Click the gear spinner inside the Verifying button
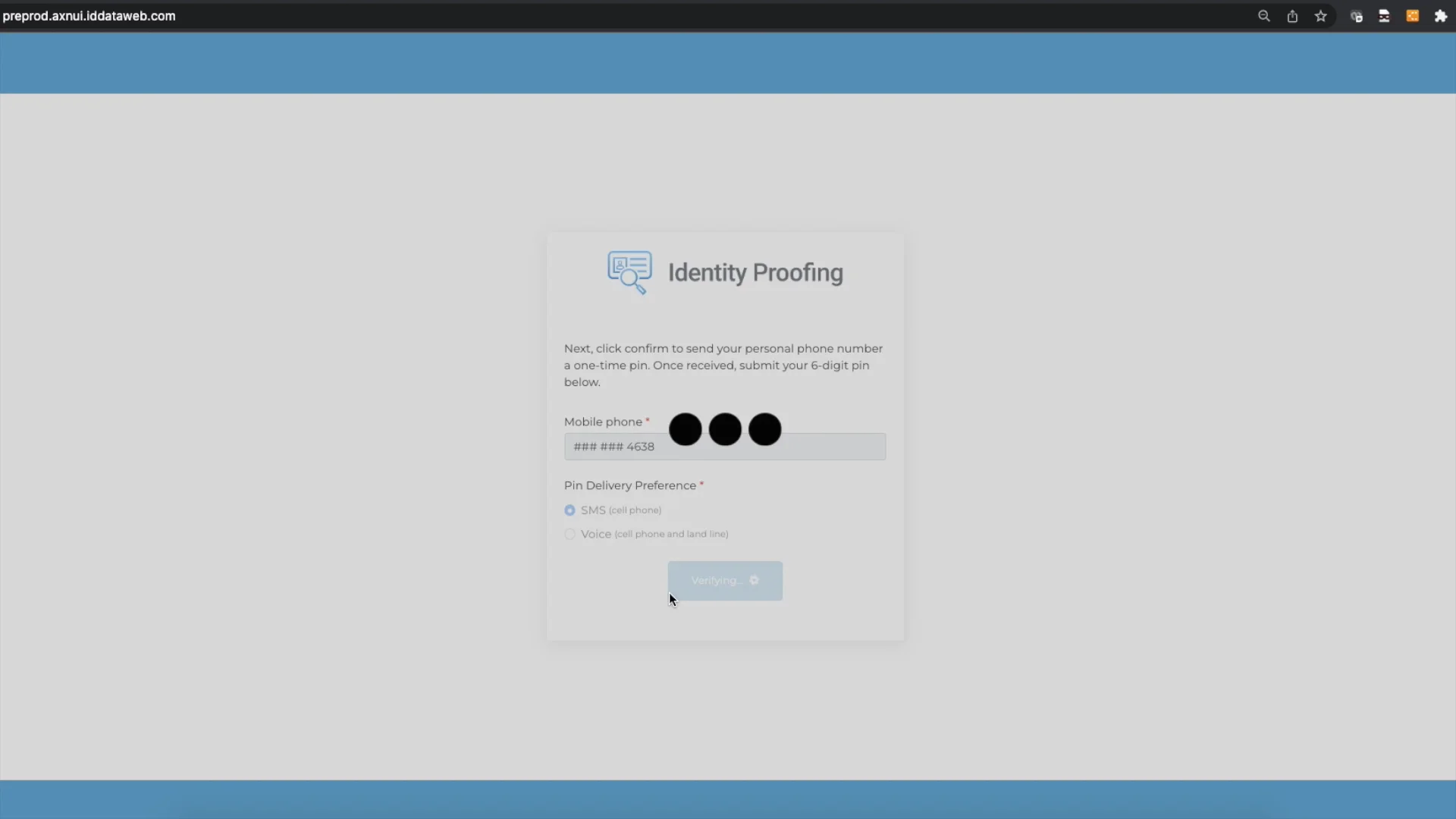This screenshot has height=819, width=1456. click(755, 580)
